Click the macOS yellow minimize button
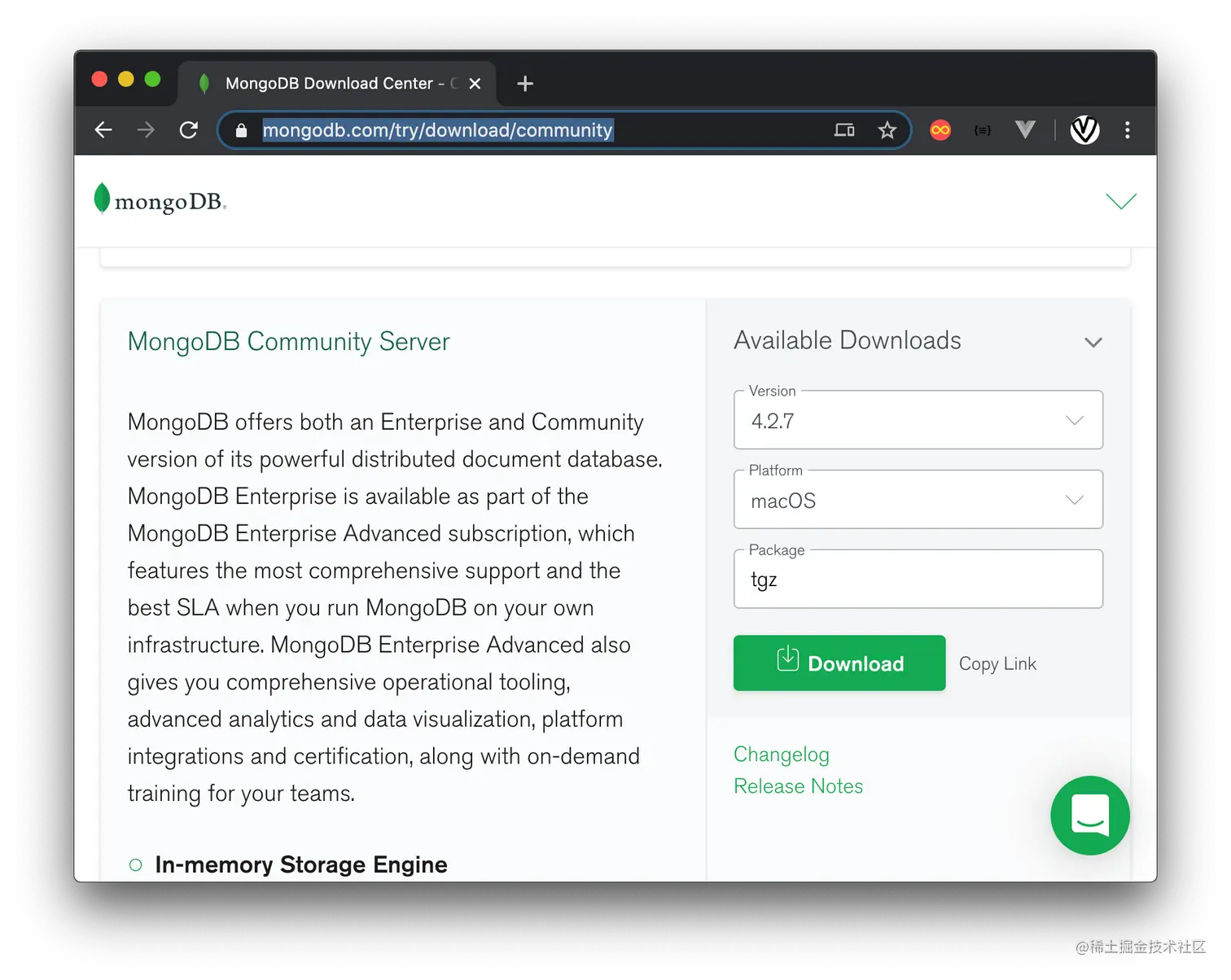1231x980 pixels. [x=126, y=79]
